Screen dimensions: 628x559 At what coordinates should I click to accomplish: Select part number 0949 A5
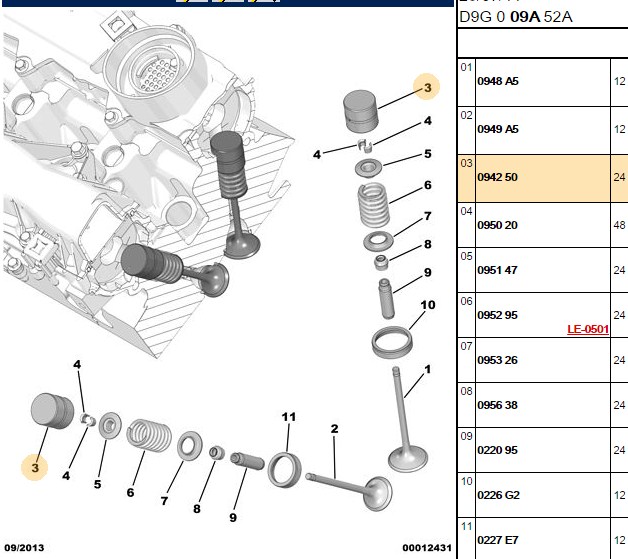pos(498,129)
